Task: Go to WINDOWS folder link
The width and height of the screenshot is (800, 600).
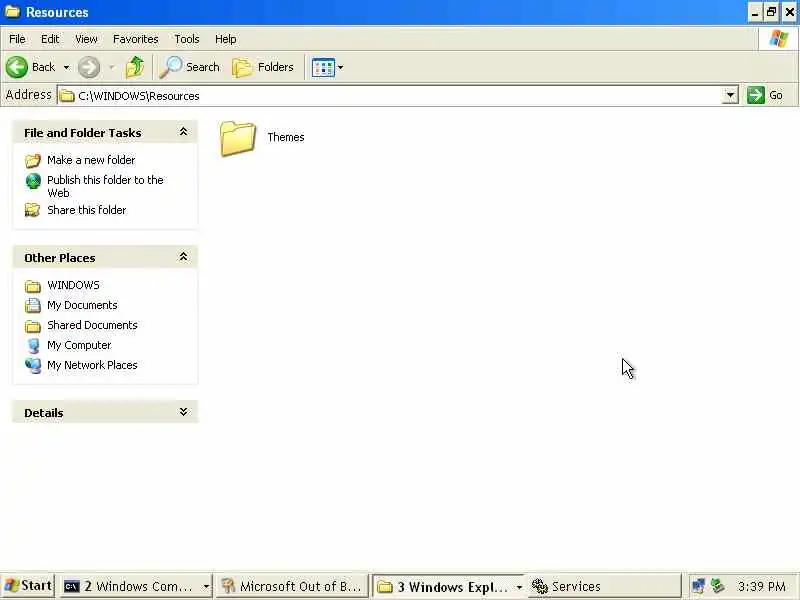Action: 73,285
